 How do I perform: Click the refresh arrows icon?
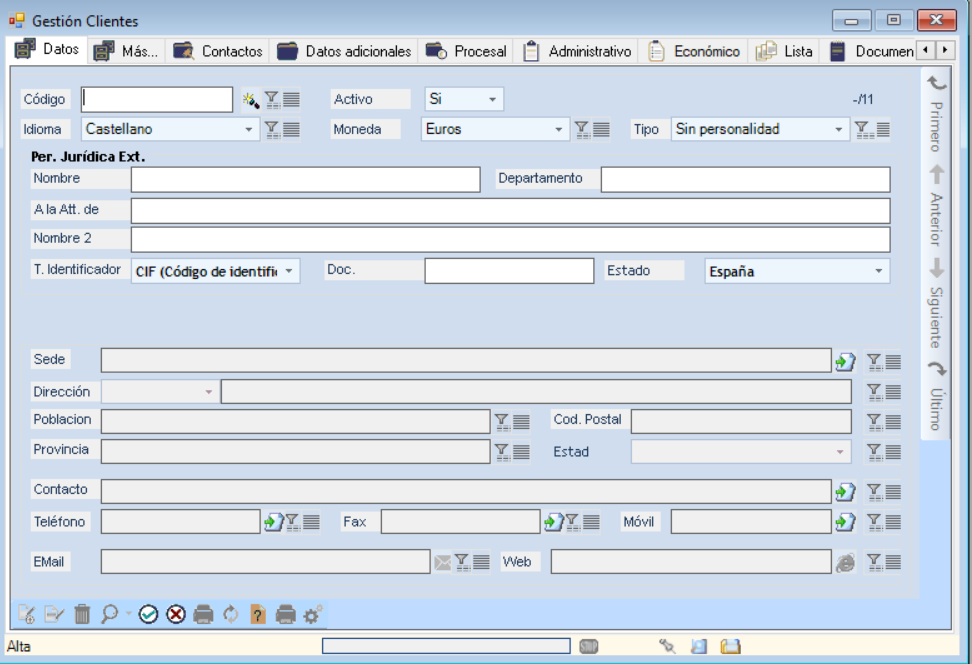231,614
